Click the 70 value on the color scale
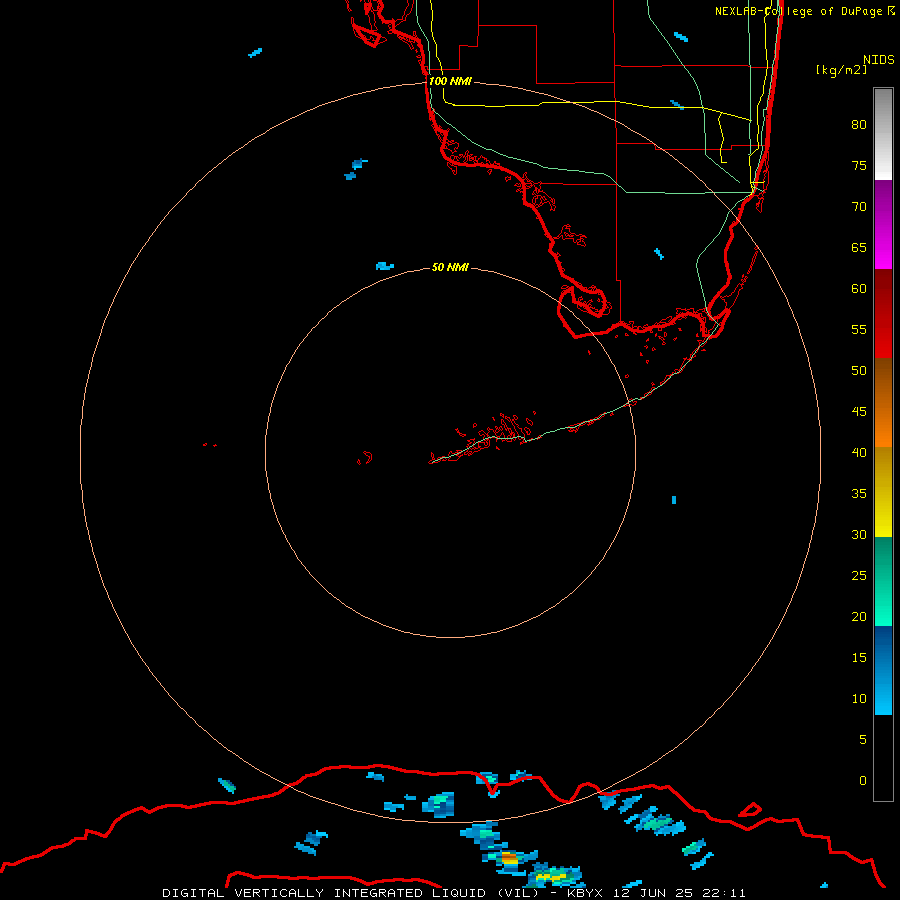 point(859,207)
